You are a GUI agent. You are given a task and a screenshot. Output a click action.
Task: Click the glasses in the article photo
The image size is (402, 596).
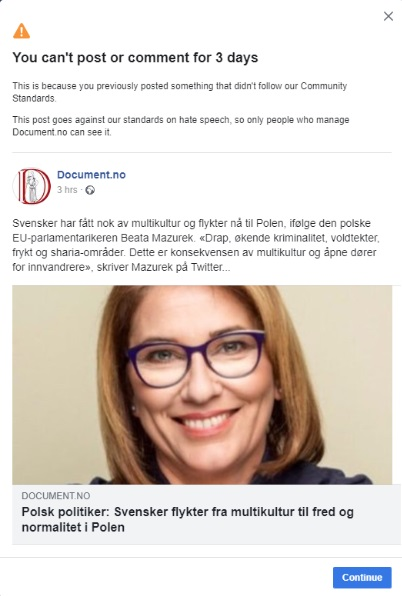[196, 359]
